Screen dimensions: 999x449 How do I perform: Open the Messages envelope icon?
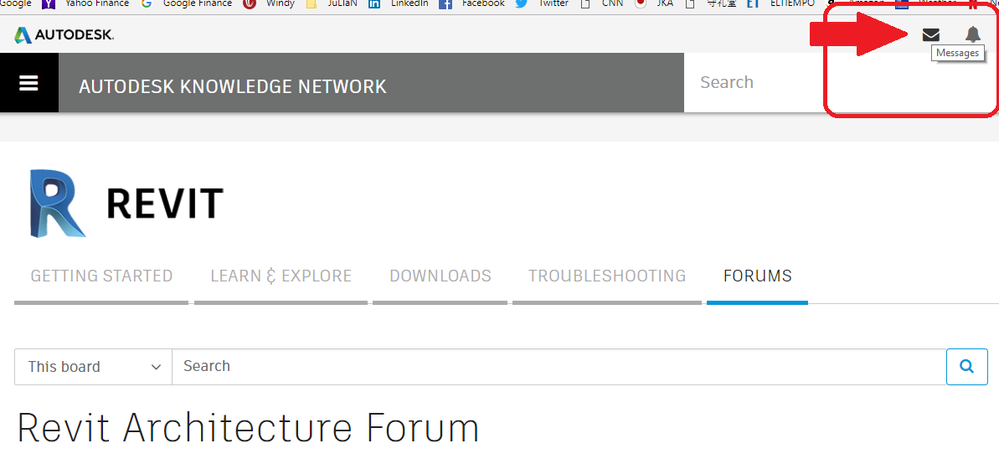tap(931, 34)
